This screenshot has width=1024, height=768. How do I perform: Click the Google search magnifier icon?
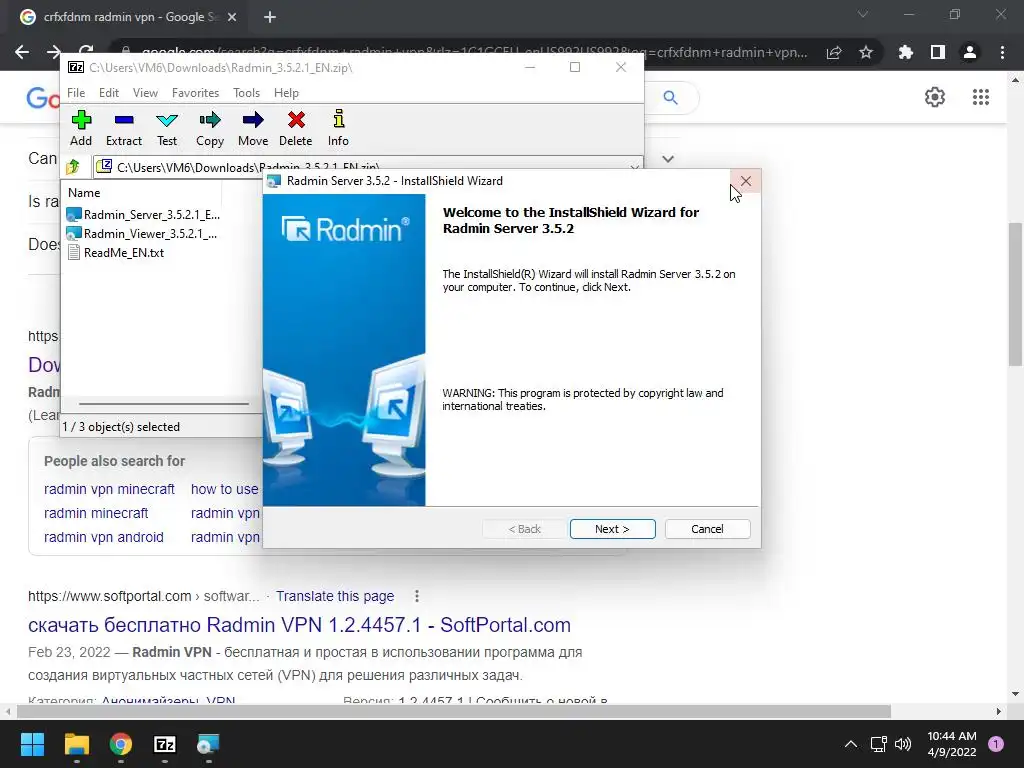click(670, 97)
